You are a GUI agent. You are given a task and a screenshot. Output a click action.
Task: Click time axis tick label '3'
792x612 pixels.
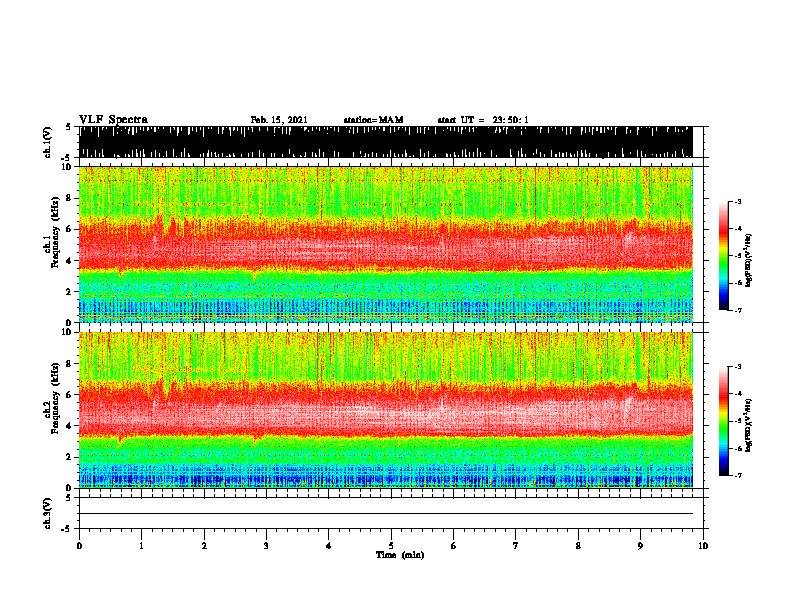(266, 546)
